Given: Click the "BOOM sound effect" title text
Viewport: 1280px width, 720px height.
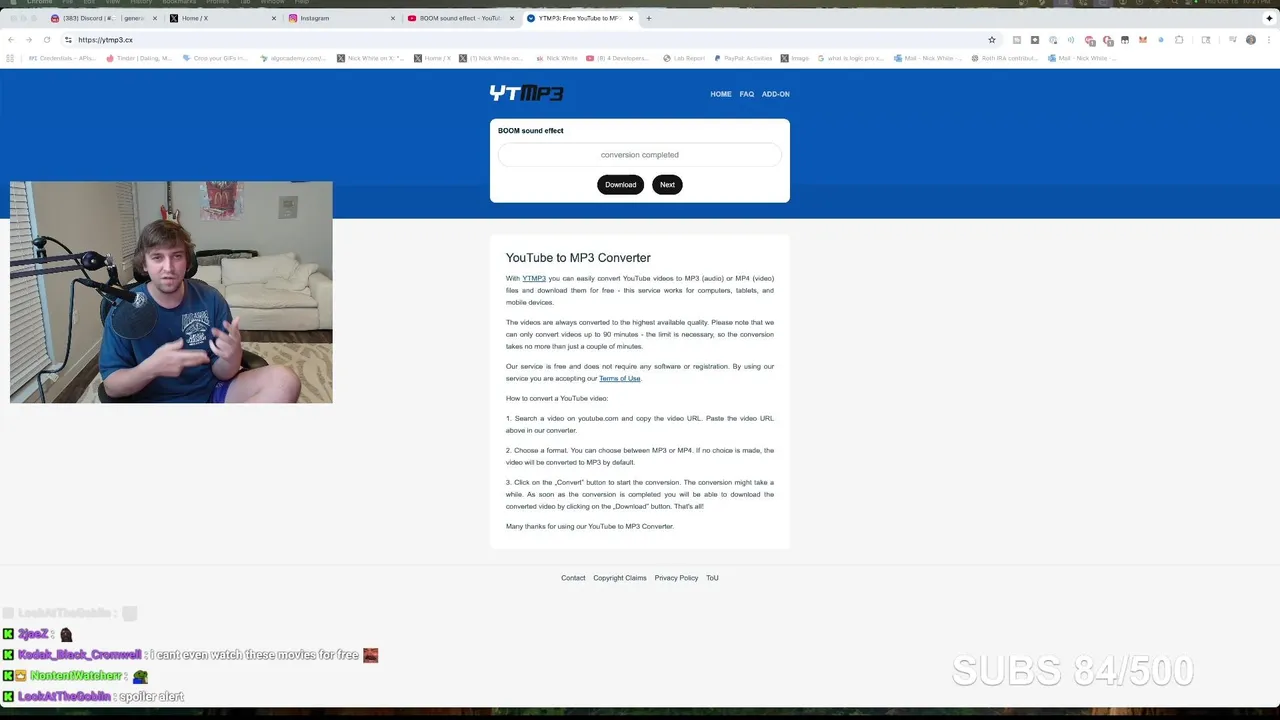Looking at the screenshot, I should pos(531,131).
